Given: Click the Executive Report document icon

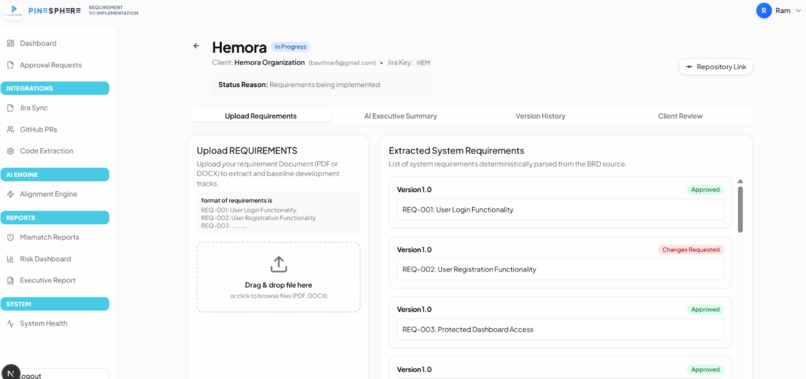Looking at the screenshot, I should 10,281.
